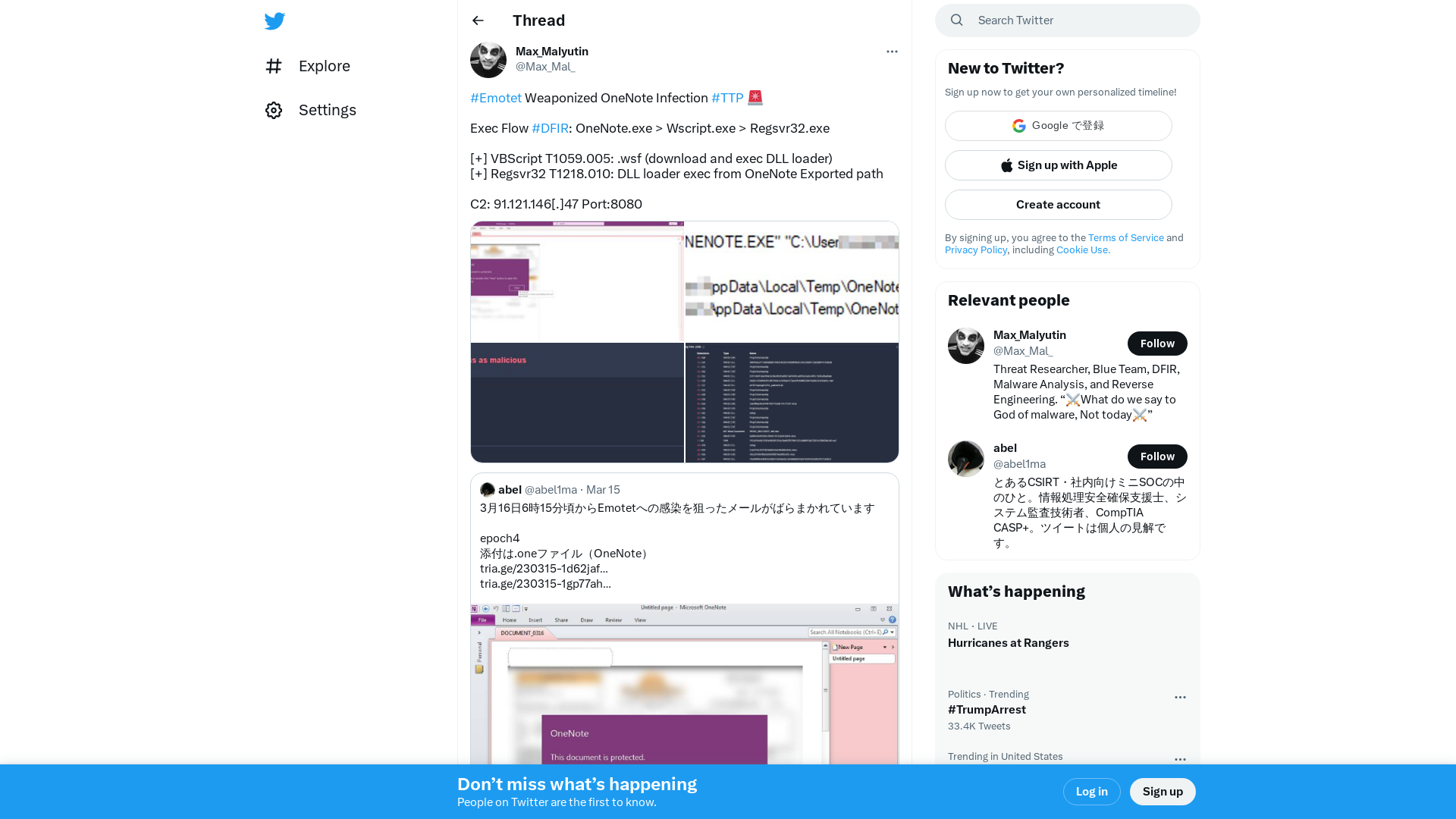1456x819 pixels.
Task: Click the search magnifier icon
Action: click(957, 20)
